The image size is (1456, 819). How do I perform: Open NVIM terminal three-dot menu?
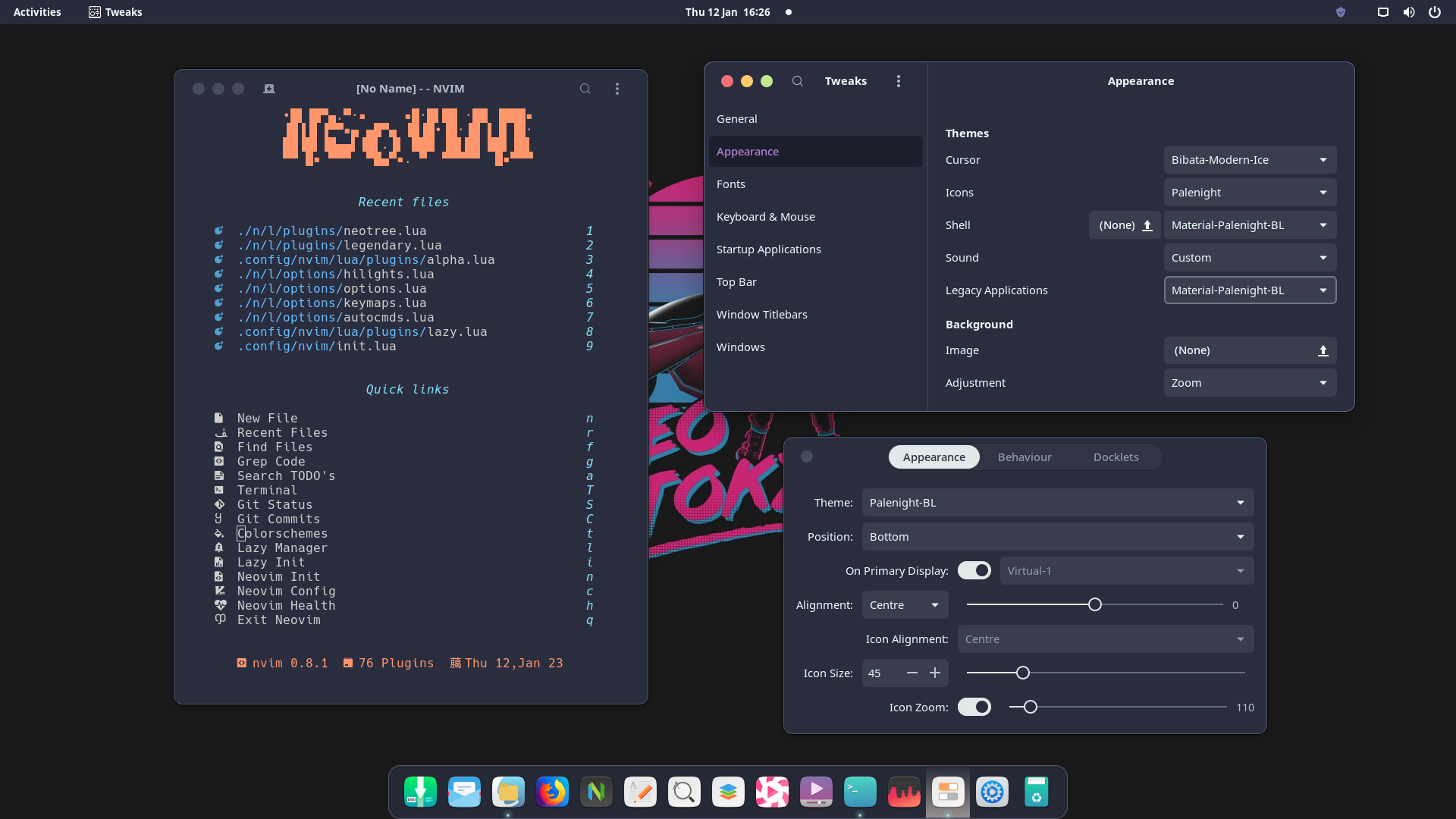(x=617, y=89)
